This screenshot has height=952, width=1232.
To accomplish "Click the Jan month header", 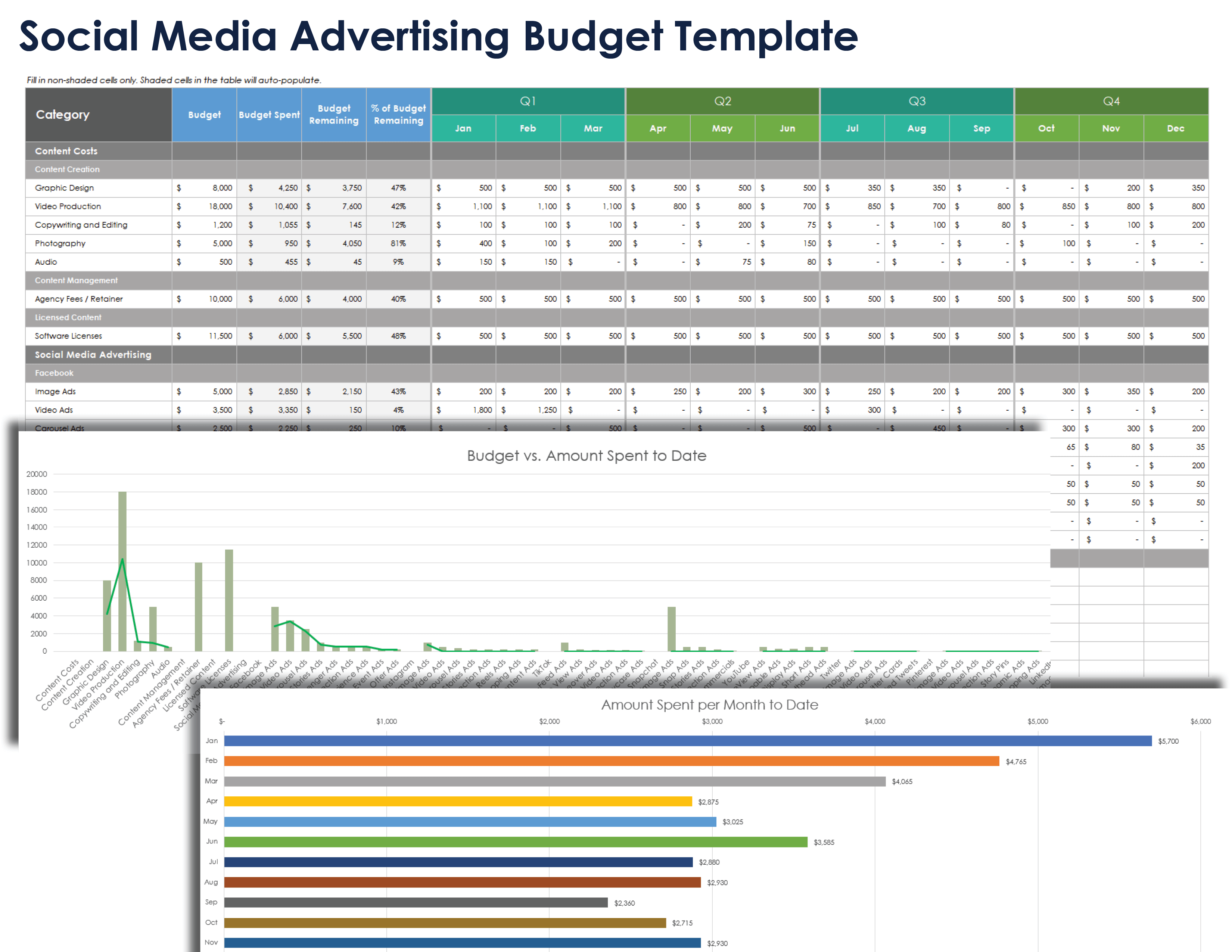I will tap(464, 128).
